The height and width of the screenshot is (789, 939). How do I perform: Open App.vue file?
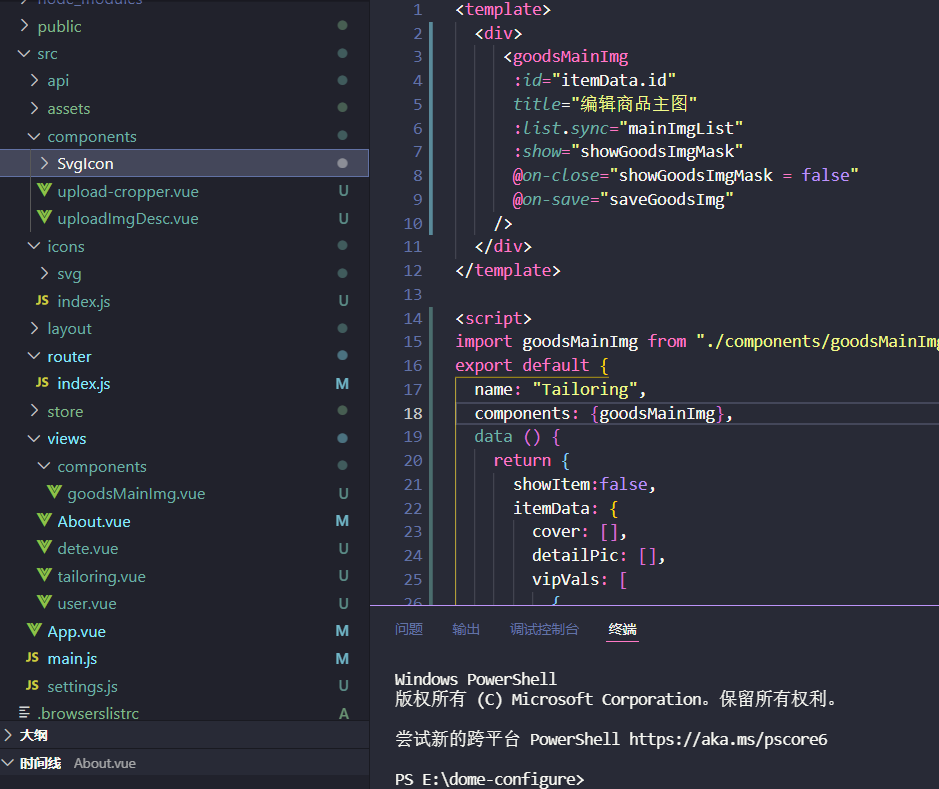pyautogui.click(x=77, y=632)
